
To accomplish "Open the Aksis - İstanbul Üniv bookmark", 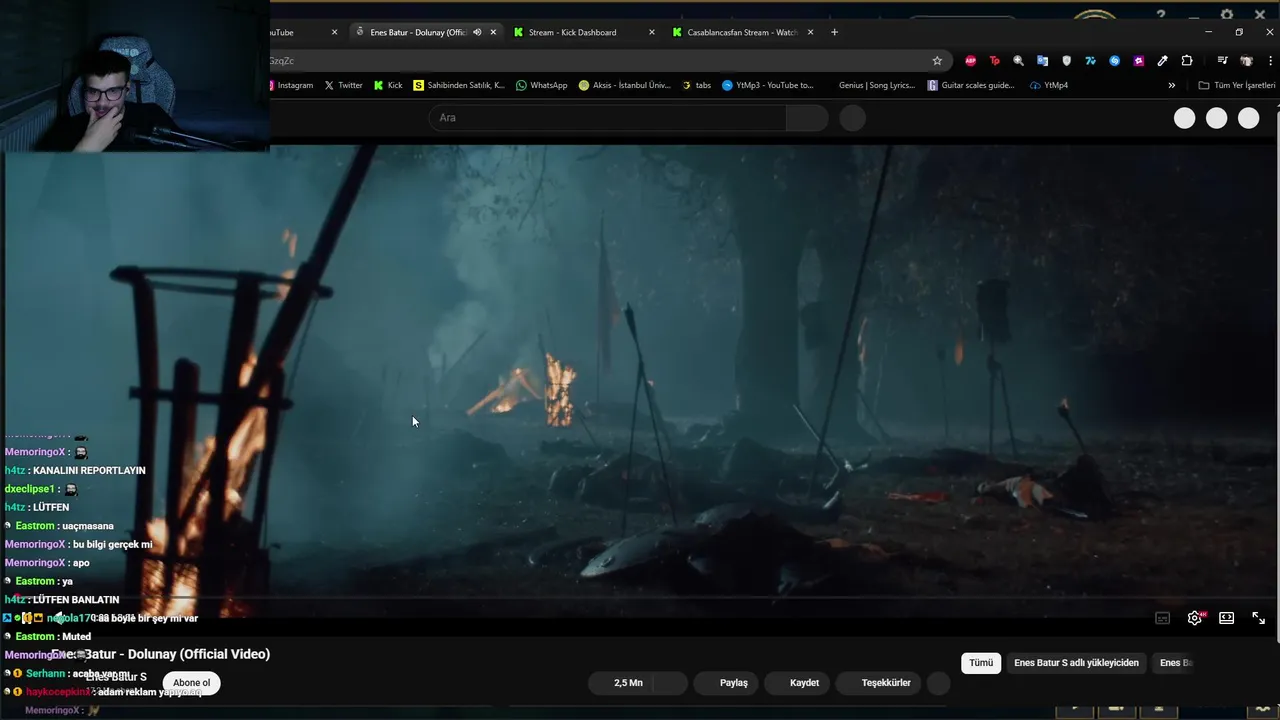I will coord(624,85).
